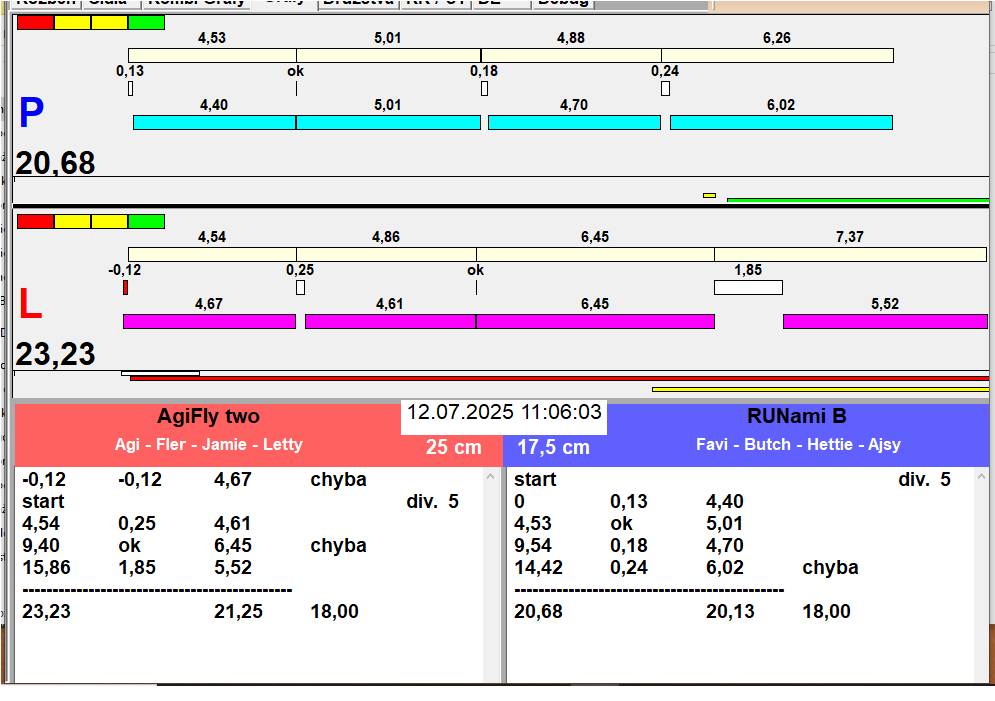Click the 9,40 split in AgiFly list
Viewport: 995px width, 701px height.
(41, 545)
